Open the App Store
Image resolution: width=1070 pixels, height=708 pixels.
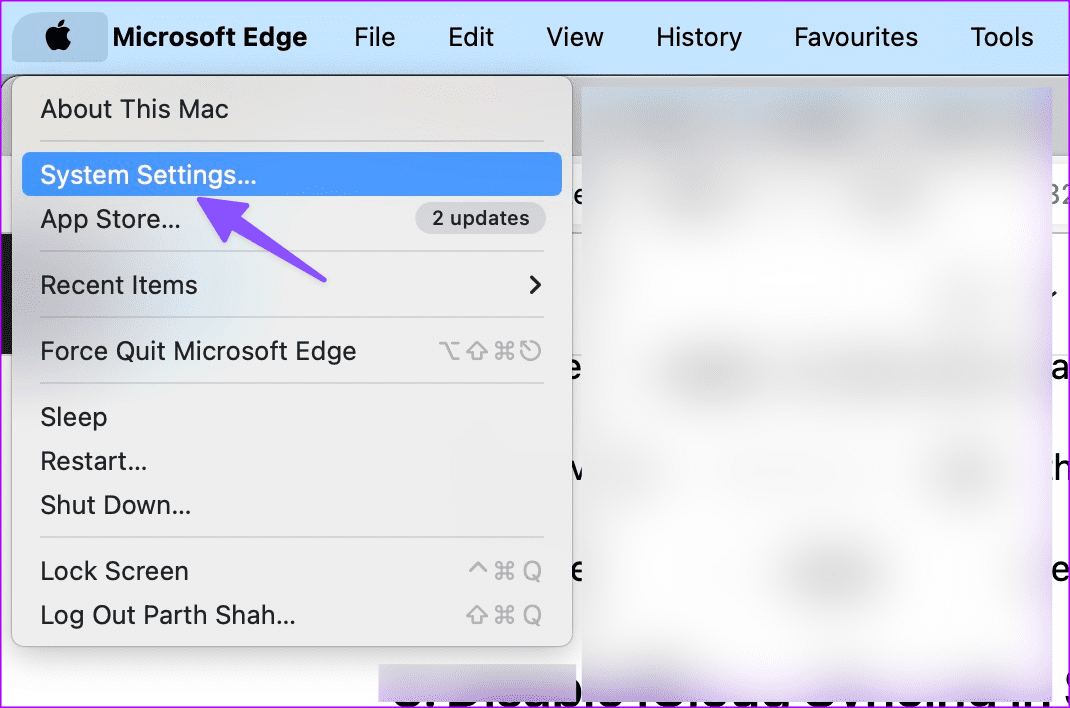pos(110,219)
